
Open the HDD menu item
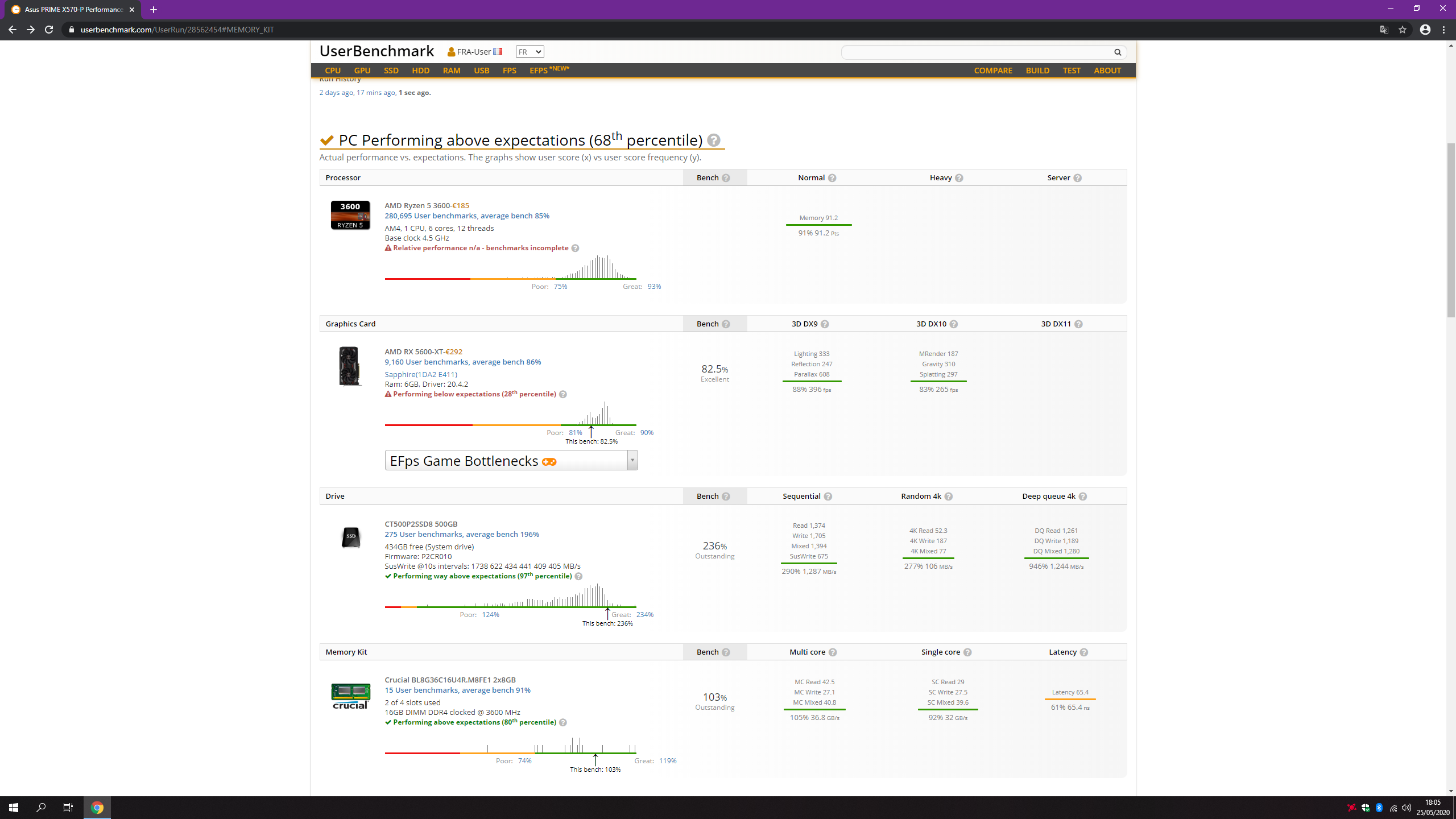[x=421, y=71]
